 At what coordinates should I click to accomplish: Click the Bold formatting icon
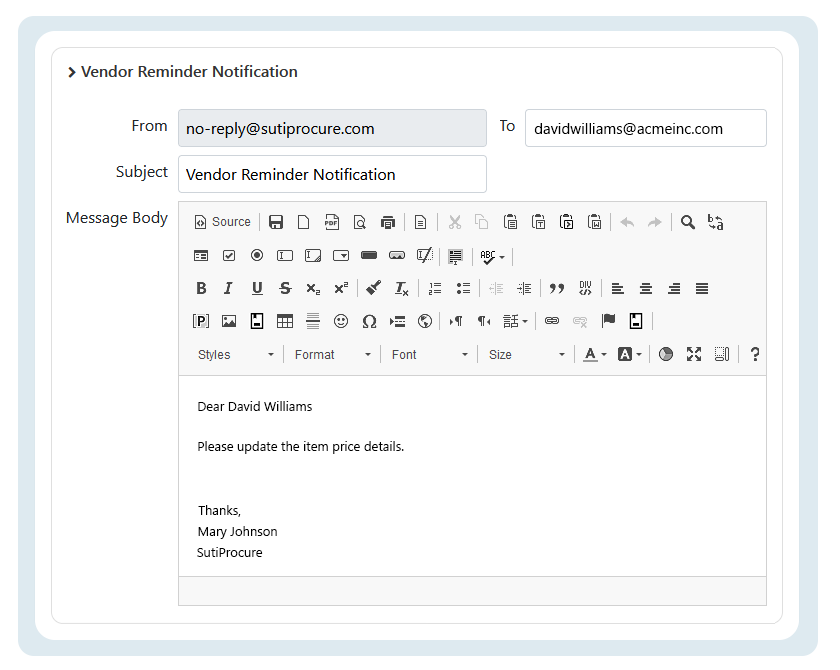point(201,288)
